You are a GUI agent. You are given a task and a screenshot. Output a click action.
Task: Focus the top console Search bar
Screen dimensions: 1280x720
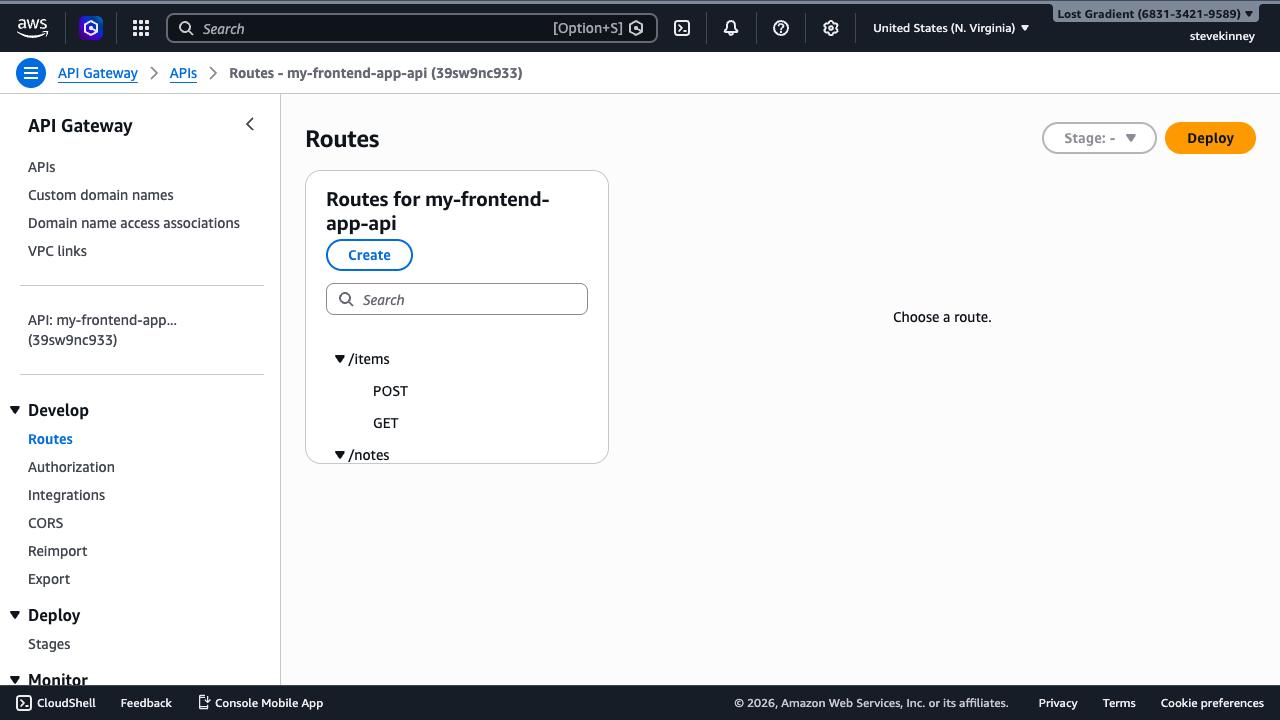point(411,28)
